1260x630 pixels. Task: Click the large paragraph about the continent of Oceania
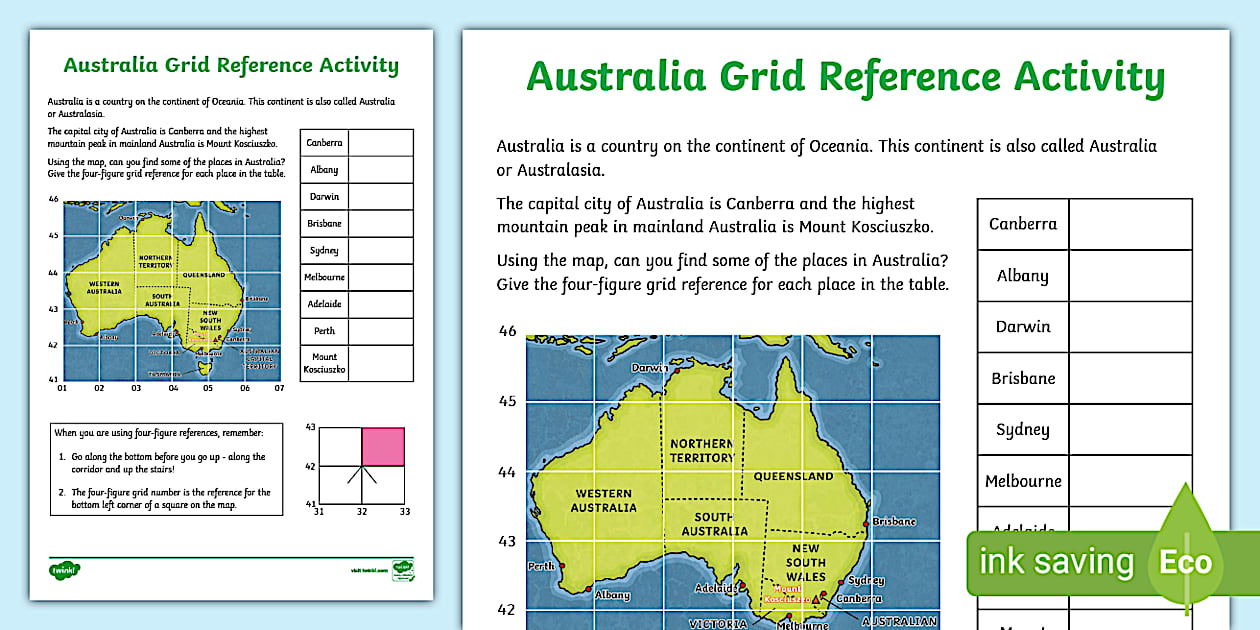(x=827, y=158)
